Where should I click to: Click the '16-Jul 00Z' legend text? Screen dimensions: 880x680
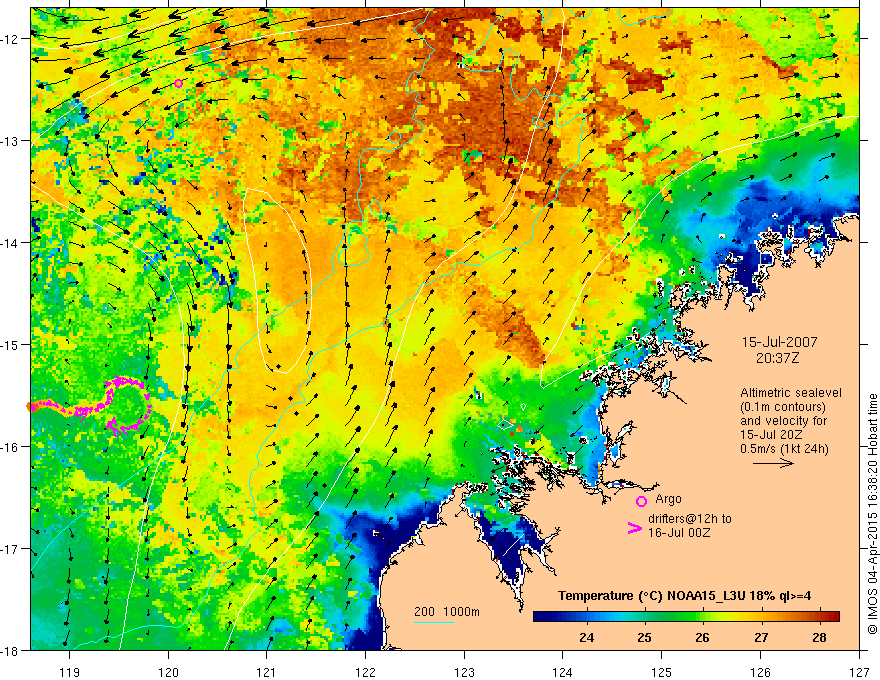click(679, 532)
